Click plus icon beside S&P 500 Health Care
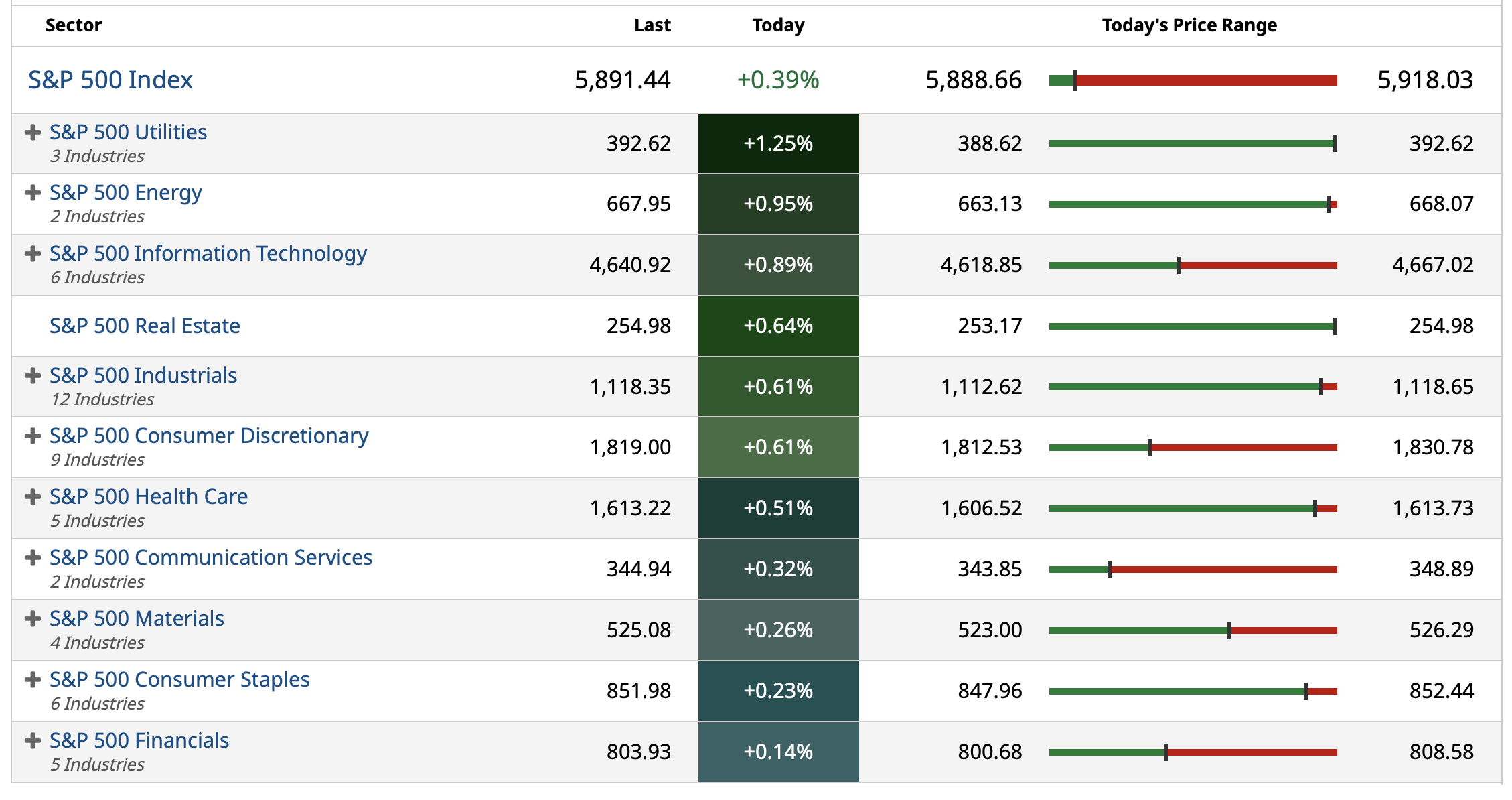Screen dimensions: 1512x800 32,497
